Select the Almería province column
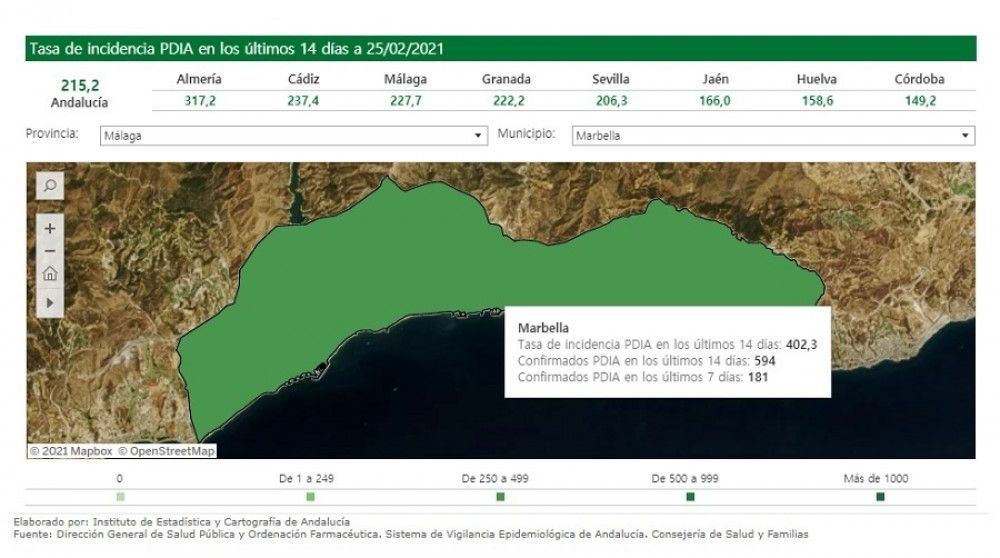This screenshot has width=1000, height=558. 199,79
